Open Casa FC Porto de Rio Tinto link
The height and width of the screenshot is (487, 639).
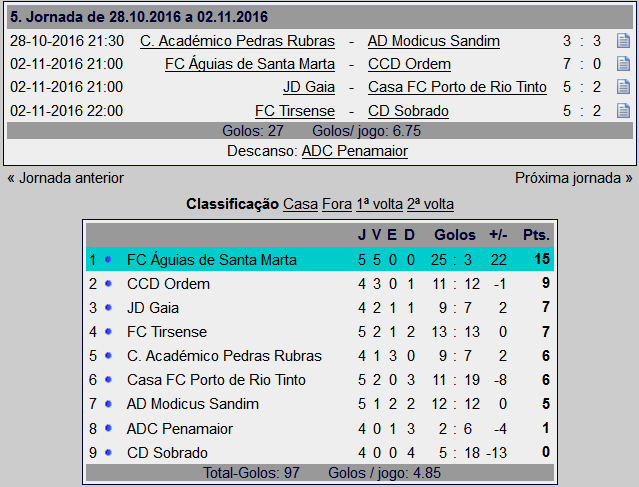457,87
